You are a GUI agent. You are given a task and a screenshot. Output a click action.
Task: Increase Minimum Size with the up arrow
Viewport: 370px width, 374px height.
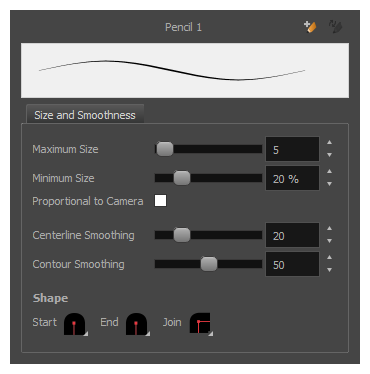(329, 171)
